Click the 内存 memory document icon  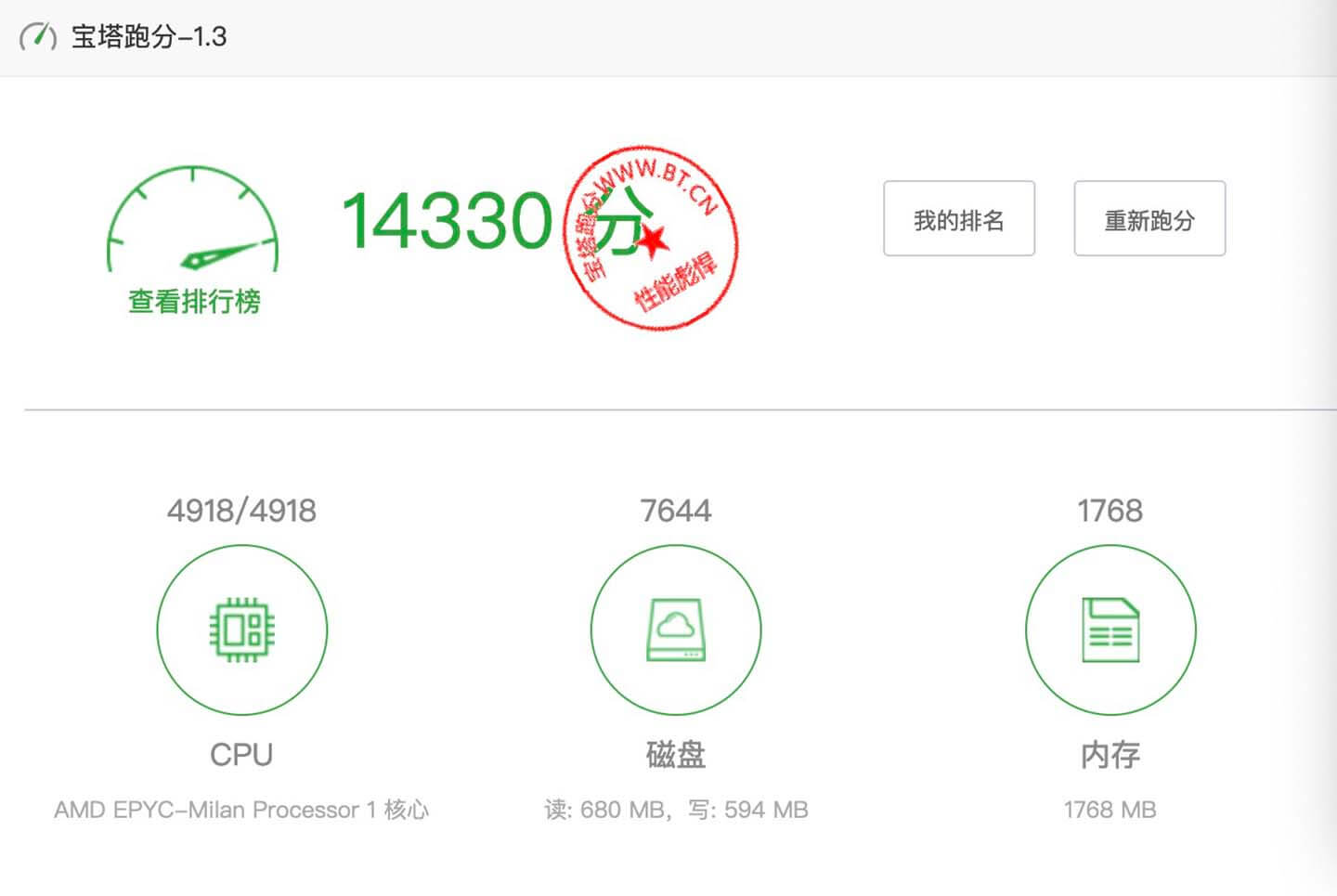(x=1110, y=630)
